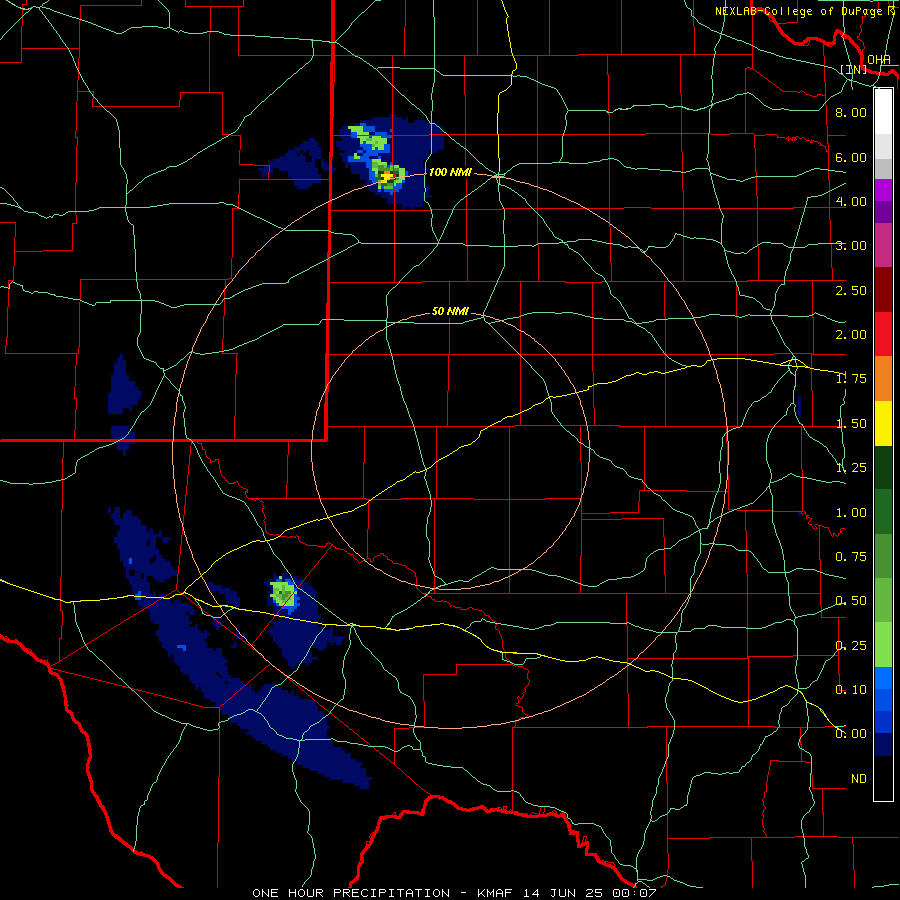Click the bright red 2.00 legend swatch
Viewport: 900px width, 900px height.
pyautogui.click(x=883, y=334)
